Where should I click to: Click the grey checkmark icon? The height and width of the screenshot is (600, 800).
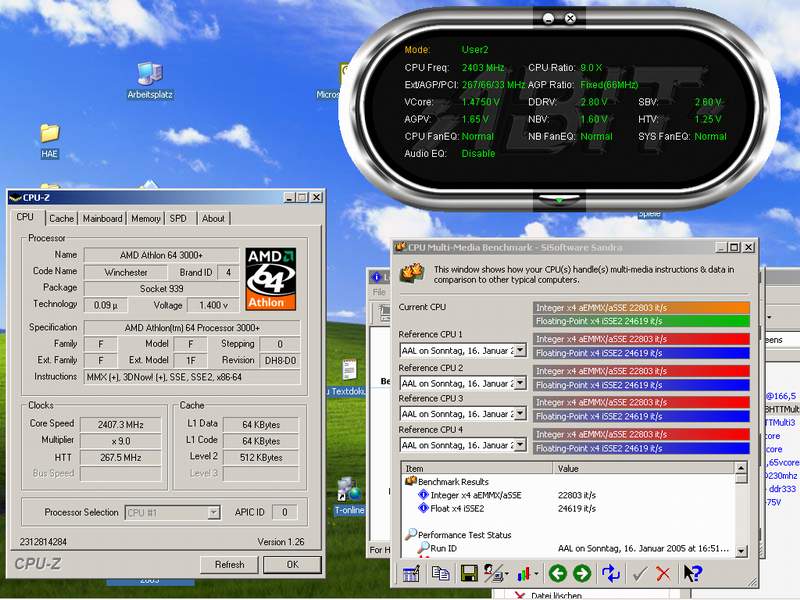[x=639, y=574]
